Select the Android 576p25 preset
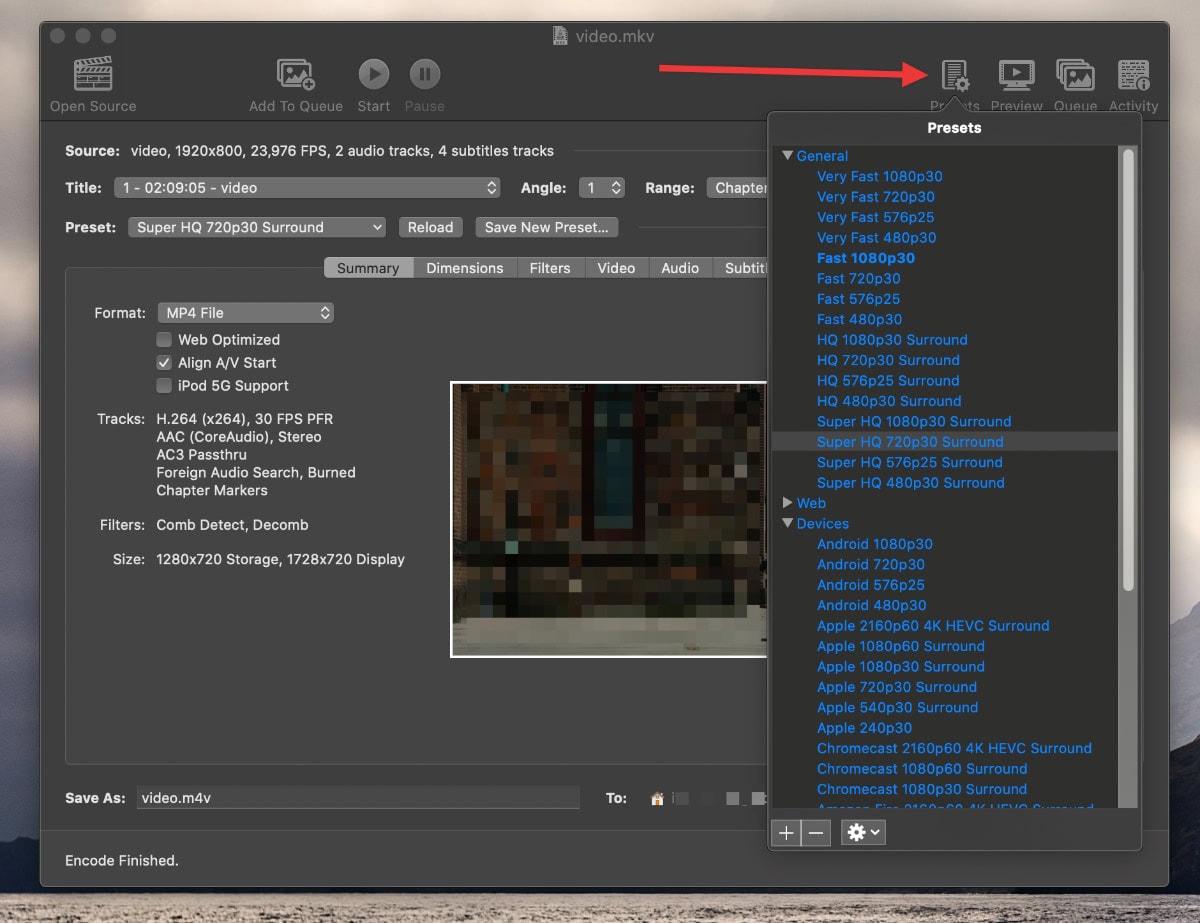Image resolution: width=1200 pixels, height=923 pixels. (871, 585)
